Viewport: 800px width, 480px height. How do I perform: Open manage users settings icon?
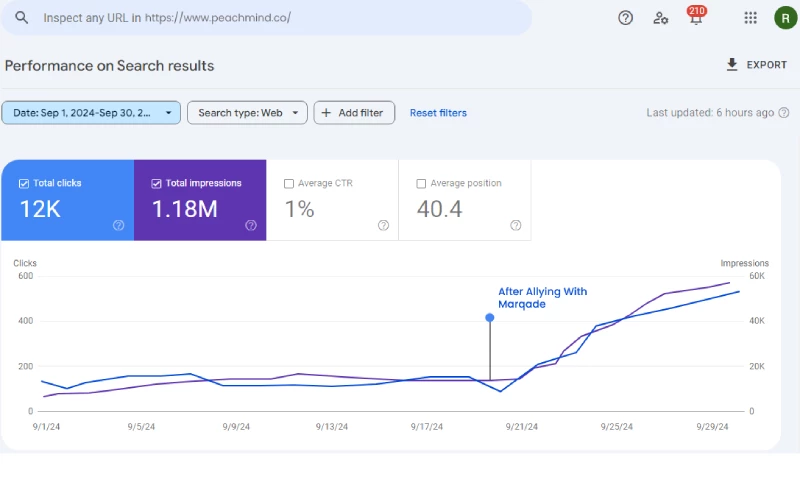click(x=660, y=18)
